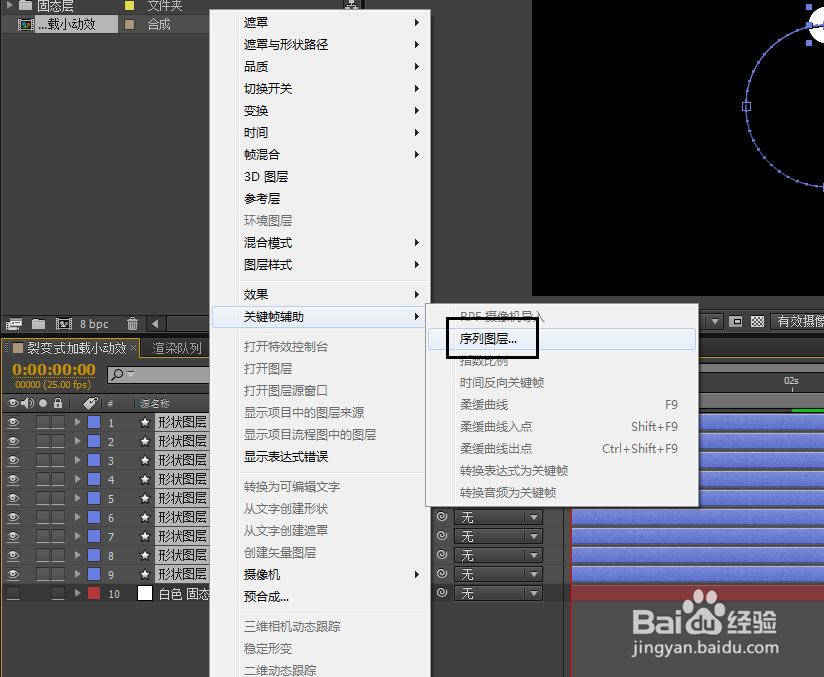Screen dimensions: 824x677
Task: Toggle lock box on layer 10
Action: click(58, 593)
